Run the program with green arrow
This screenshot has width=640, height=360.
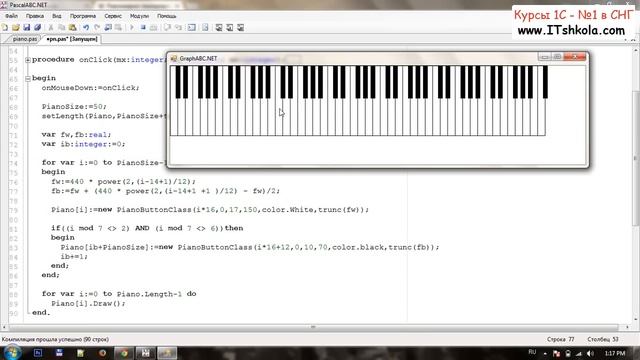tap(131, 27)
